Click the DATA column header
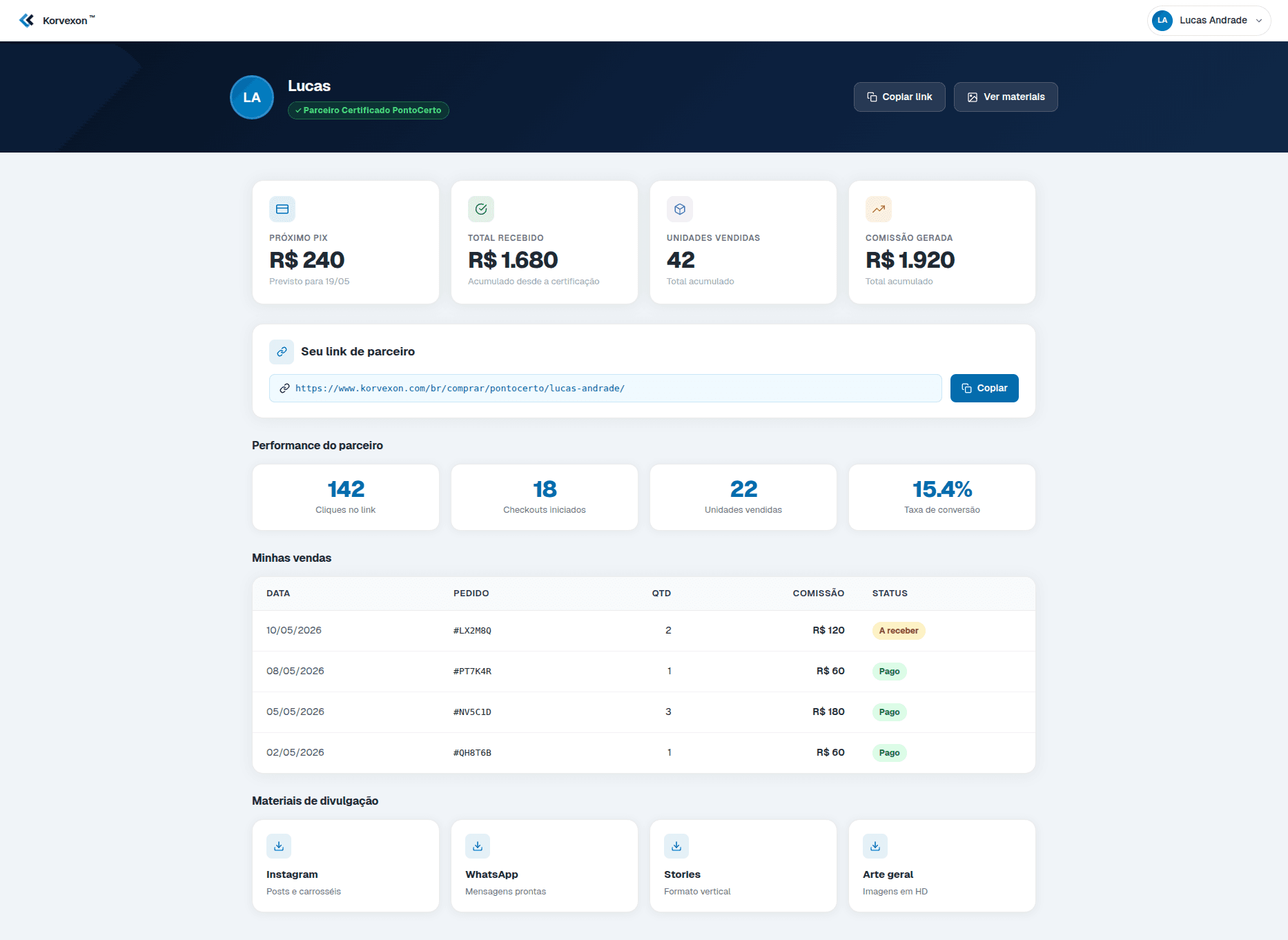 pyautogui.click(x=278, y=593)
